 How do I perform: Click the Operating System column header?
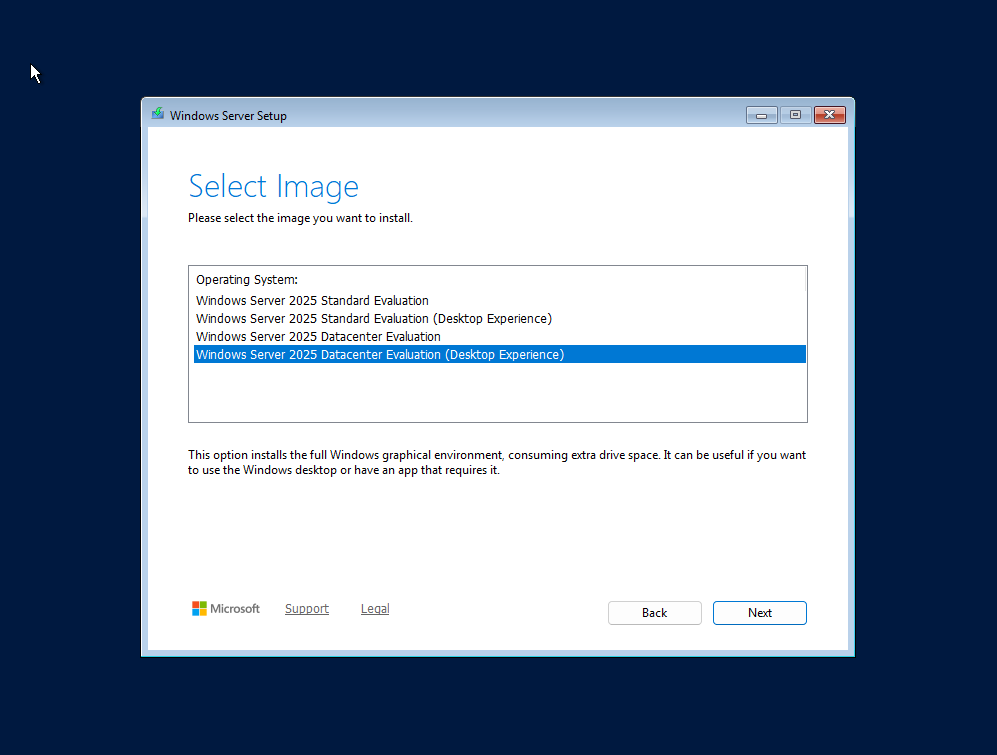[x=247, y=279]
